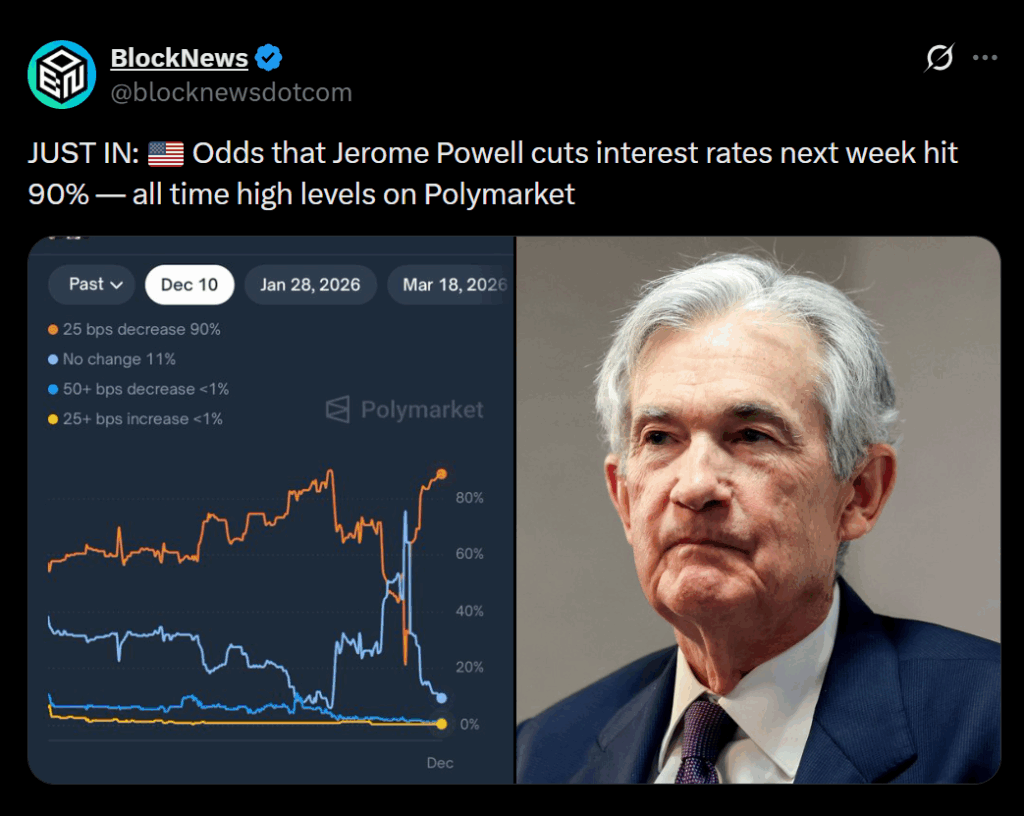Switch to the Mar 18, 2026 tab

click(x=454, y=285)
